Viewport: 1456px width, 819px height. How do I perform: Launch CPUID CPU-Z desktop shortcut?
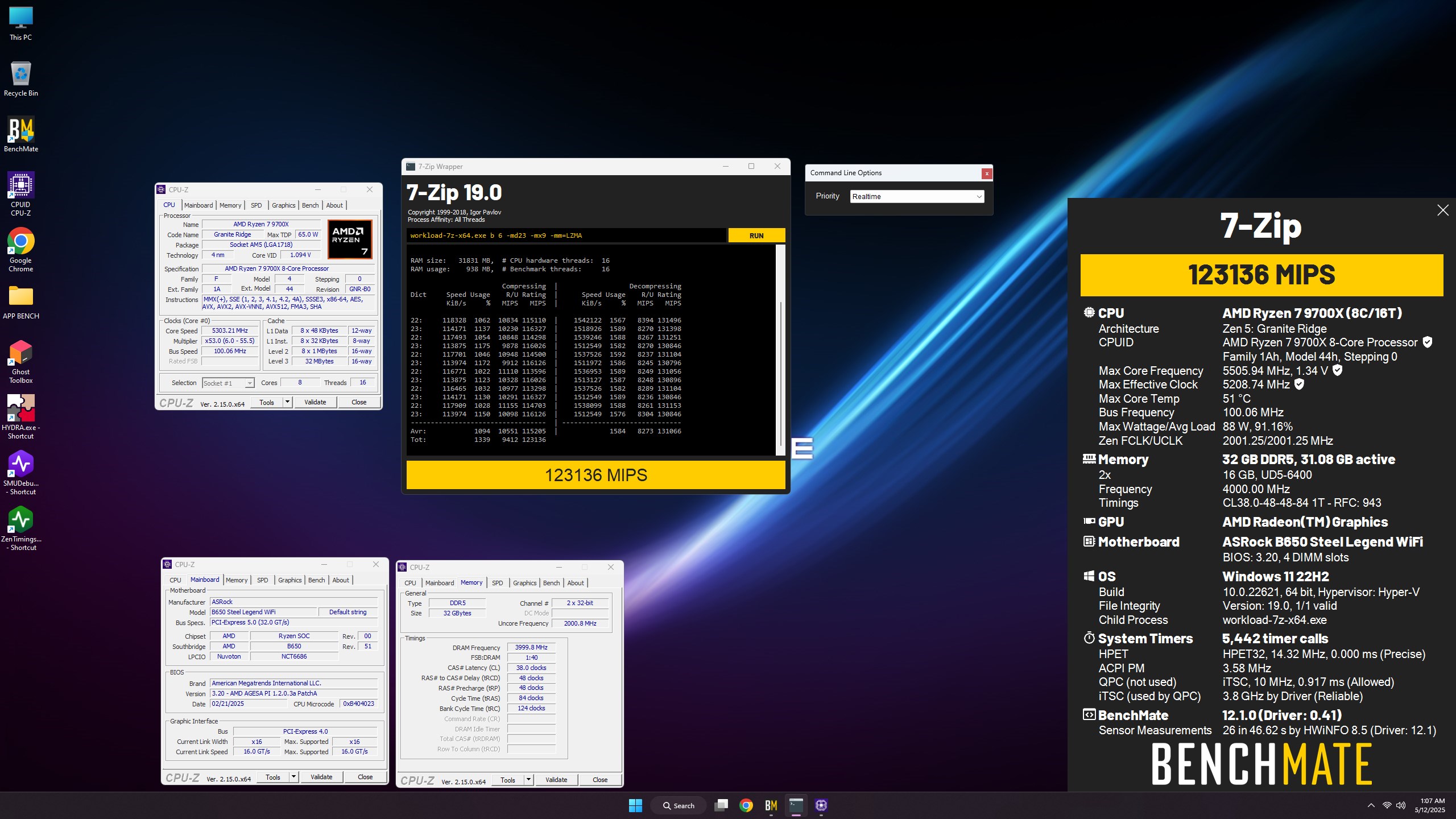pos(21,194)
